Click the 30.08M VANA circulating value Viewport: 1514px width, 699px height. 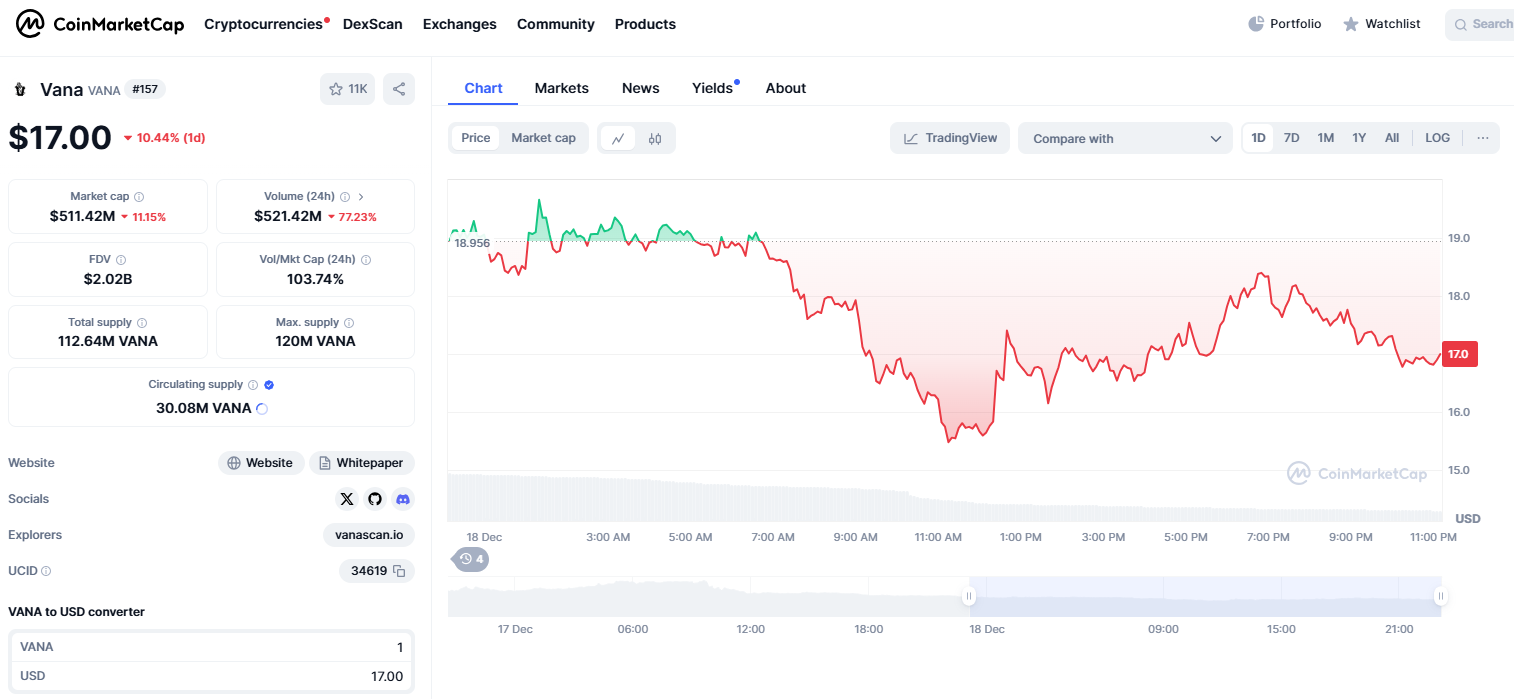point(204,408)
